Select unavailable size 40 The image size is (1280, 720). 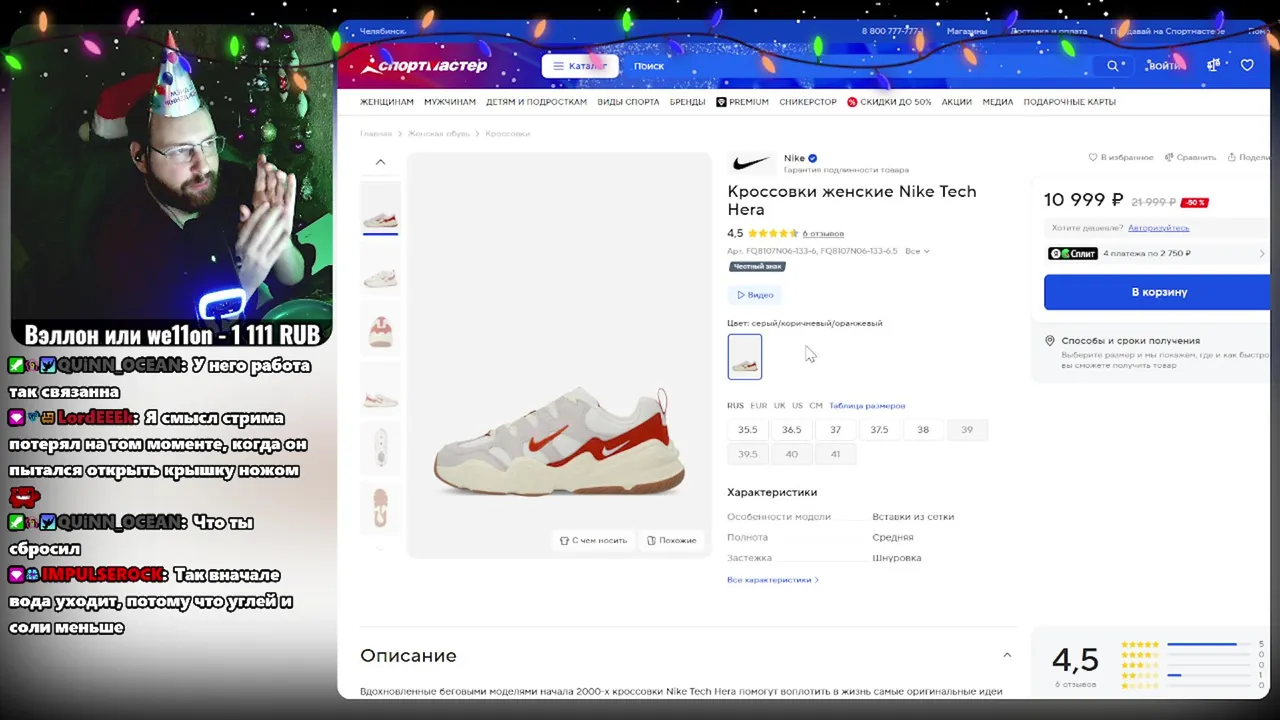792,454
